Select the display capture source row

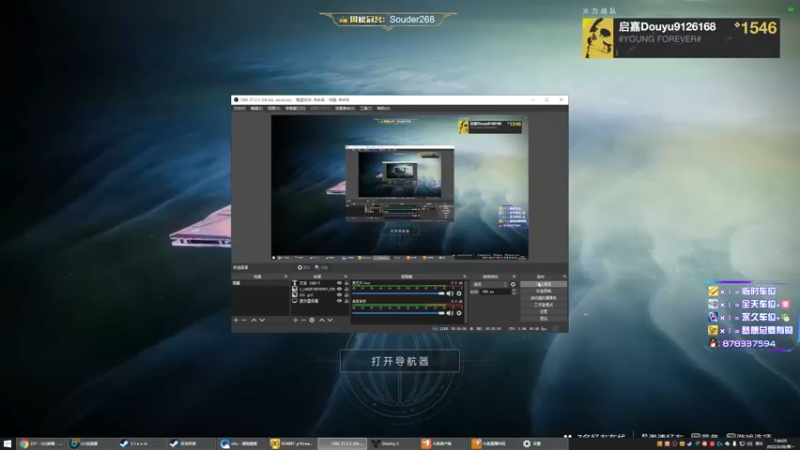(x=320, y=301)
